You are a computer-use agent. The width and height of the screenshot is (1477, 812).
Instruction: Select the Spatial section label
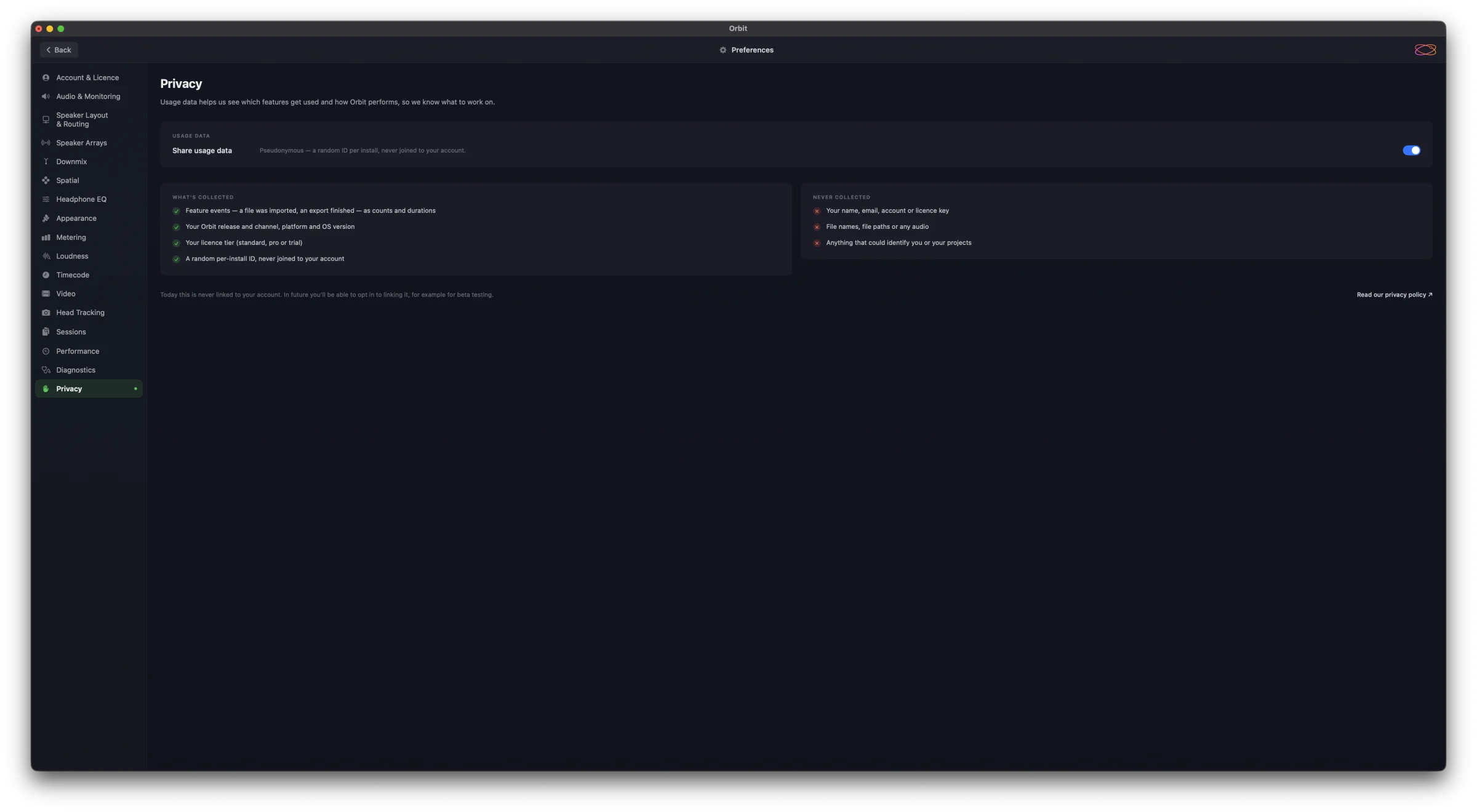pyautogui.click(x=68, y=180)
